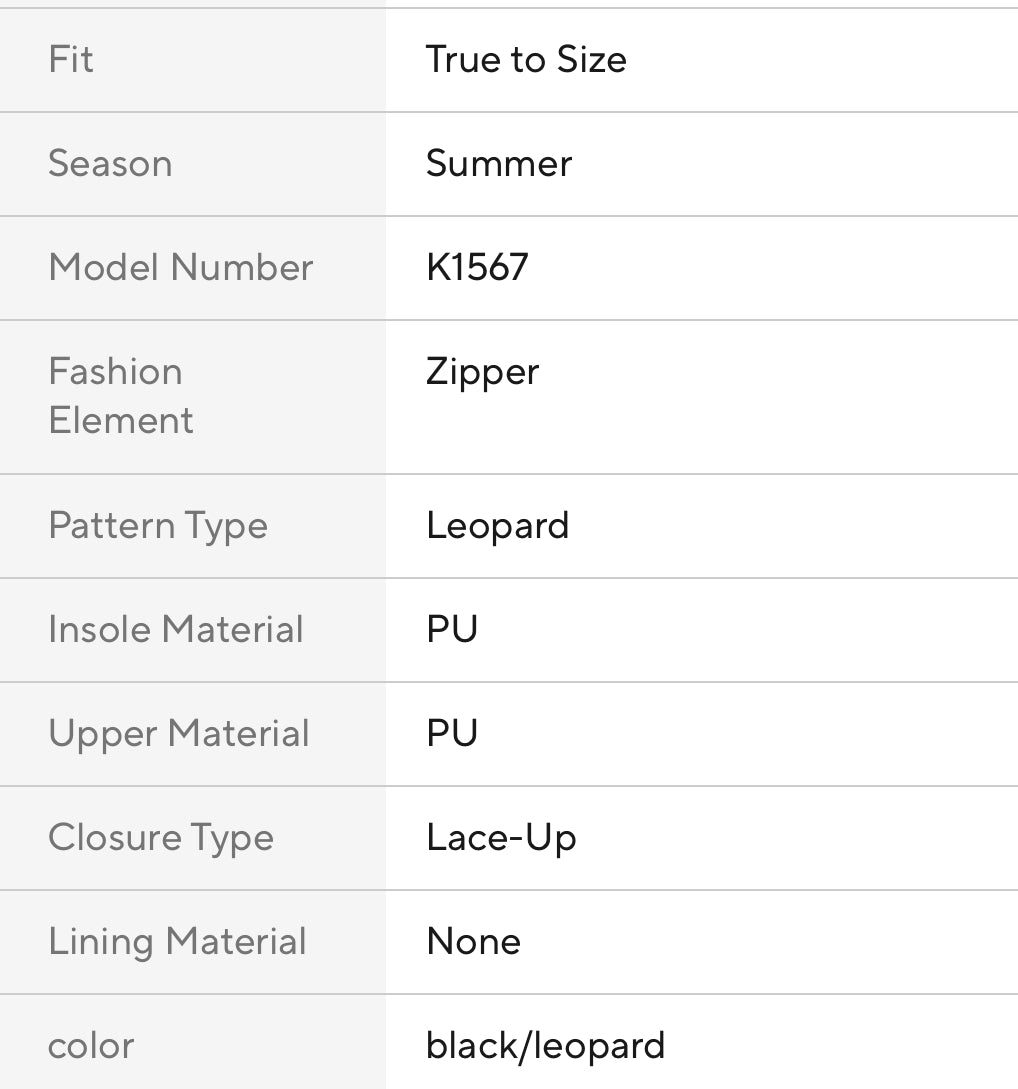1018x1089 pixels.
Task: Click the "Season" attribute label
Action: [x=110, y=164]
